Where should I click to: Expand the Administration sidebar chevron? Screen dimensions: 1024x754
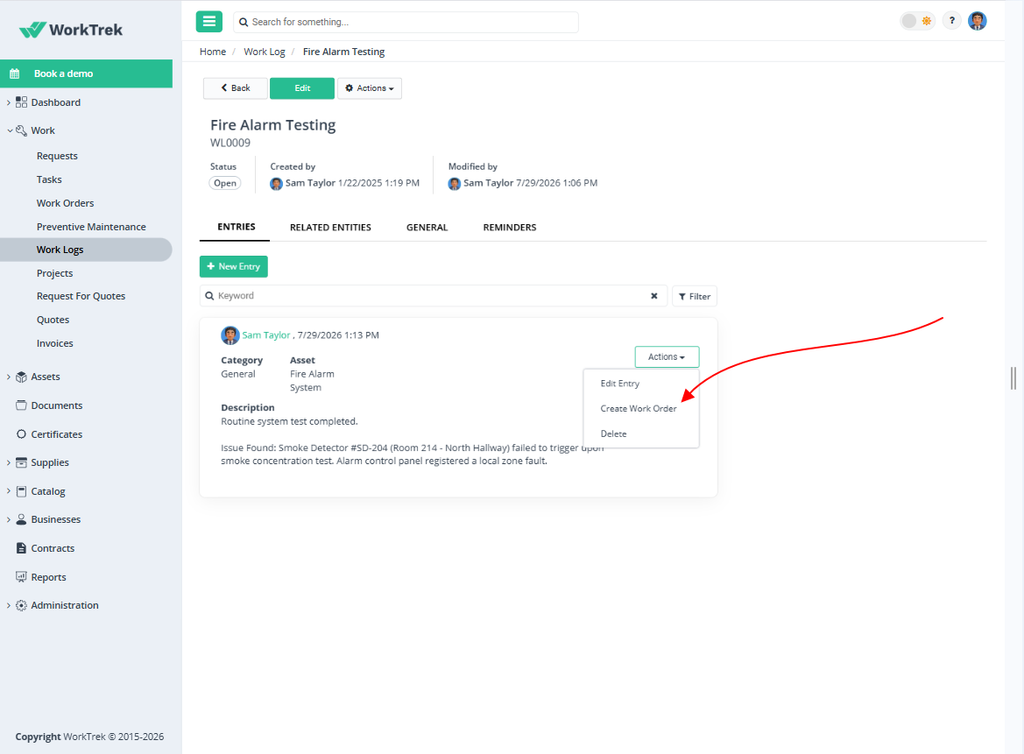tap(8, 606)
